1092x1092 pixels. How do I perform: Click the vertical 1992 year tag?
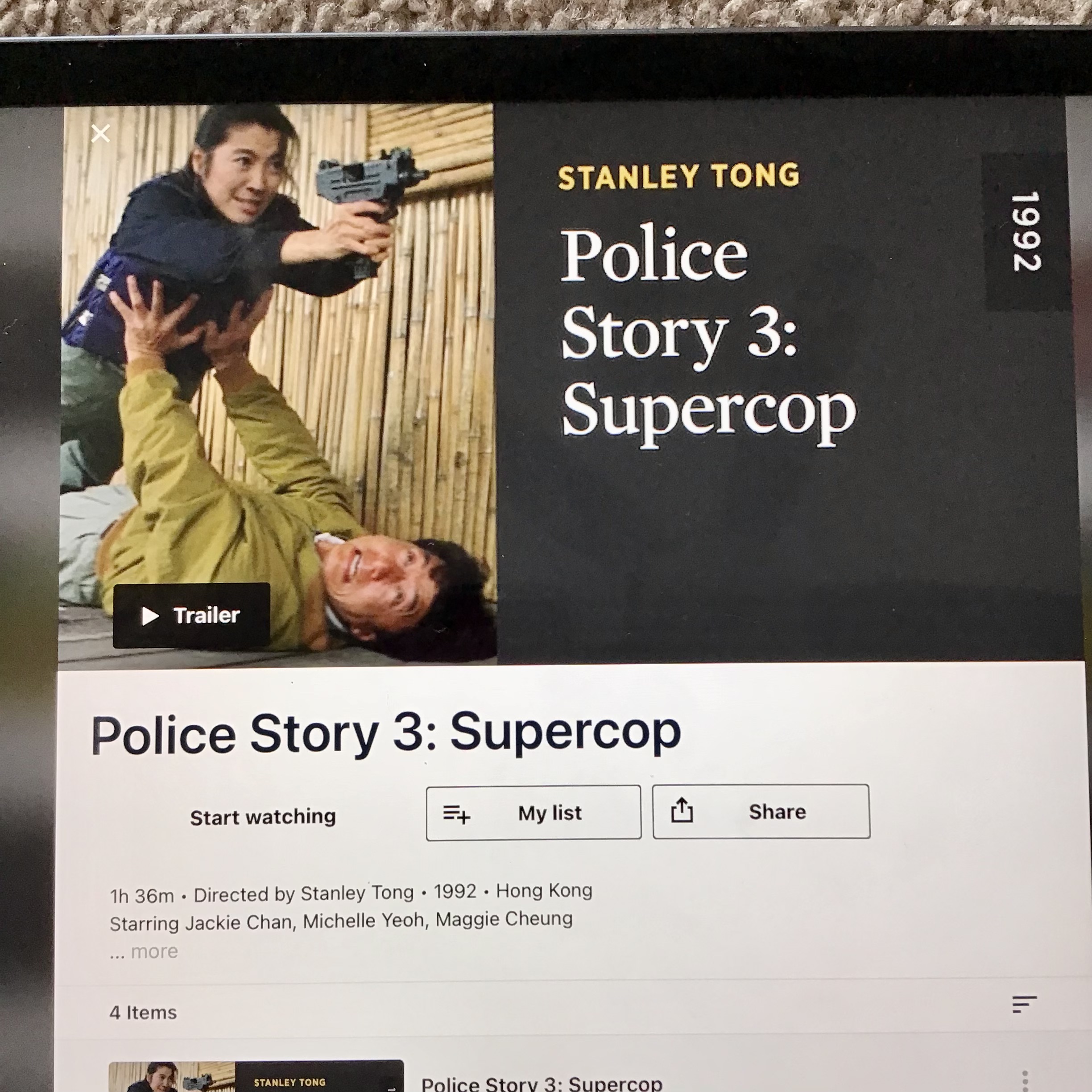[1026, 232]
